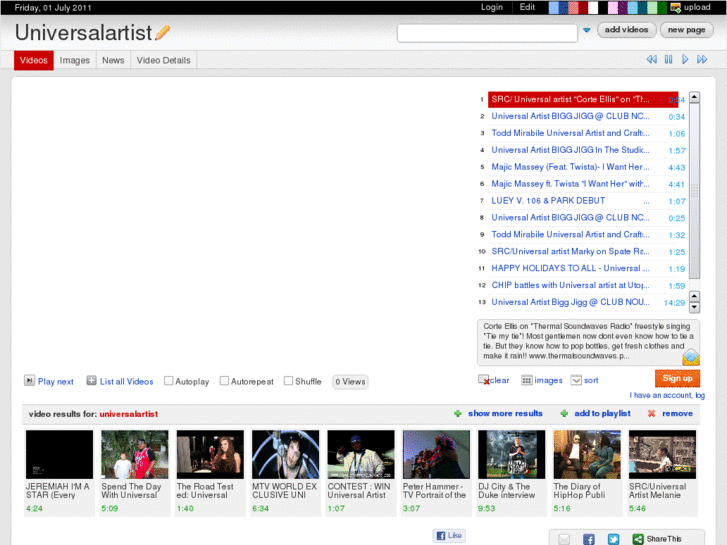Clear the playlist with the clear icon

tap(484, 380)
